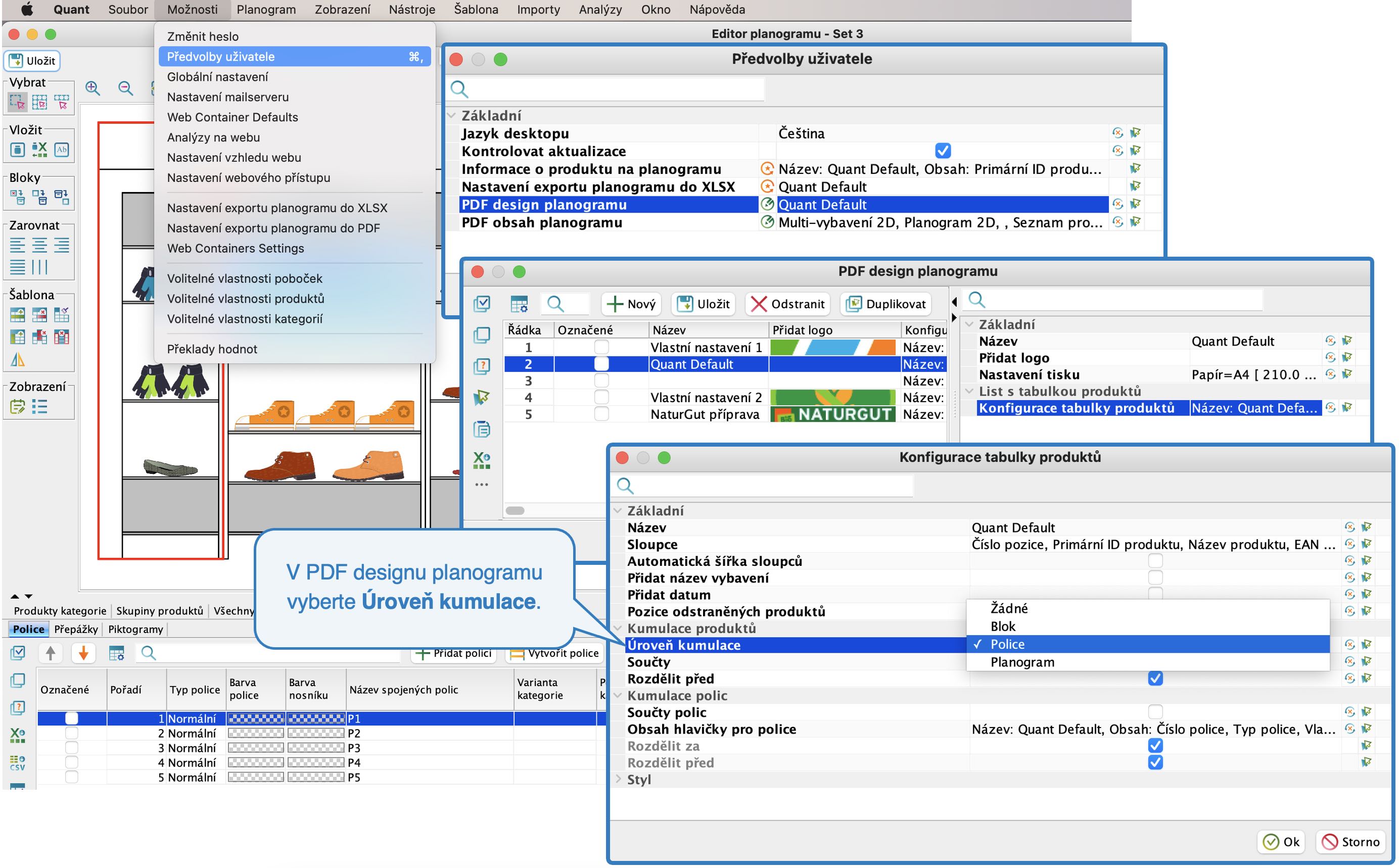Open the Planogram menu in menu bar
The width and height of the screenshot is (1399, 868).
point(266,10)
